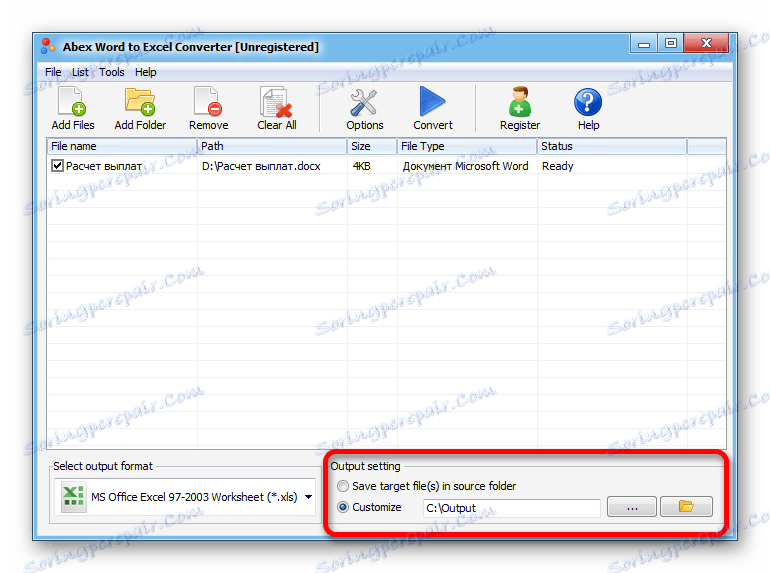Viewport: 770px width, 573px height.
Task: Browse output path with the ... button
Action: [632, 506]
